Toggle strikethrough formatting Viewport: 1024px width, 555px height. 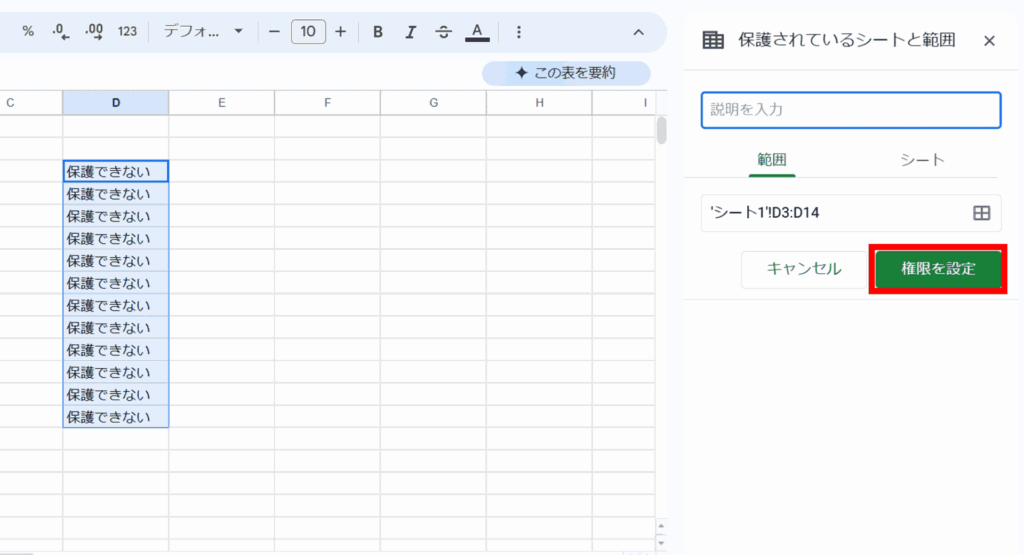click(x=444, y=32)
